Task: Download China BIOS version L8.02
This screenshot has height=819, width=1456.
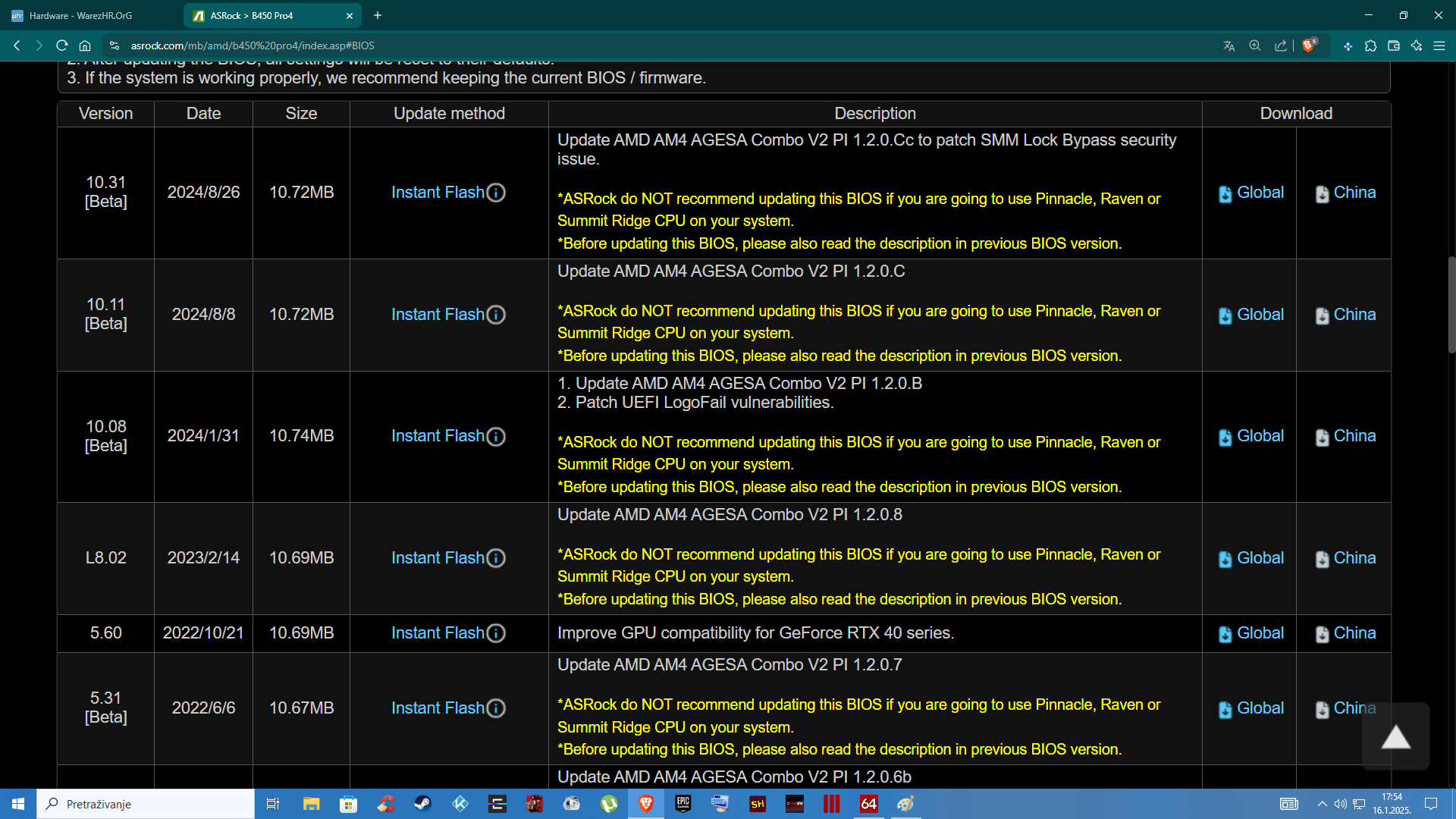Action: pyautogui.click(x=1345, y=558)
